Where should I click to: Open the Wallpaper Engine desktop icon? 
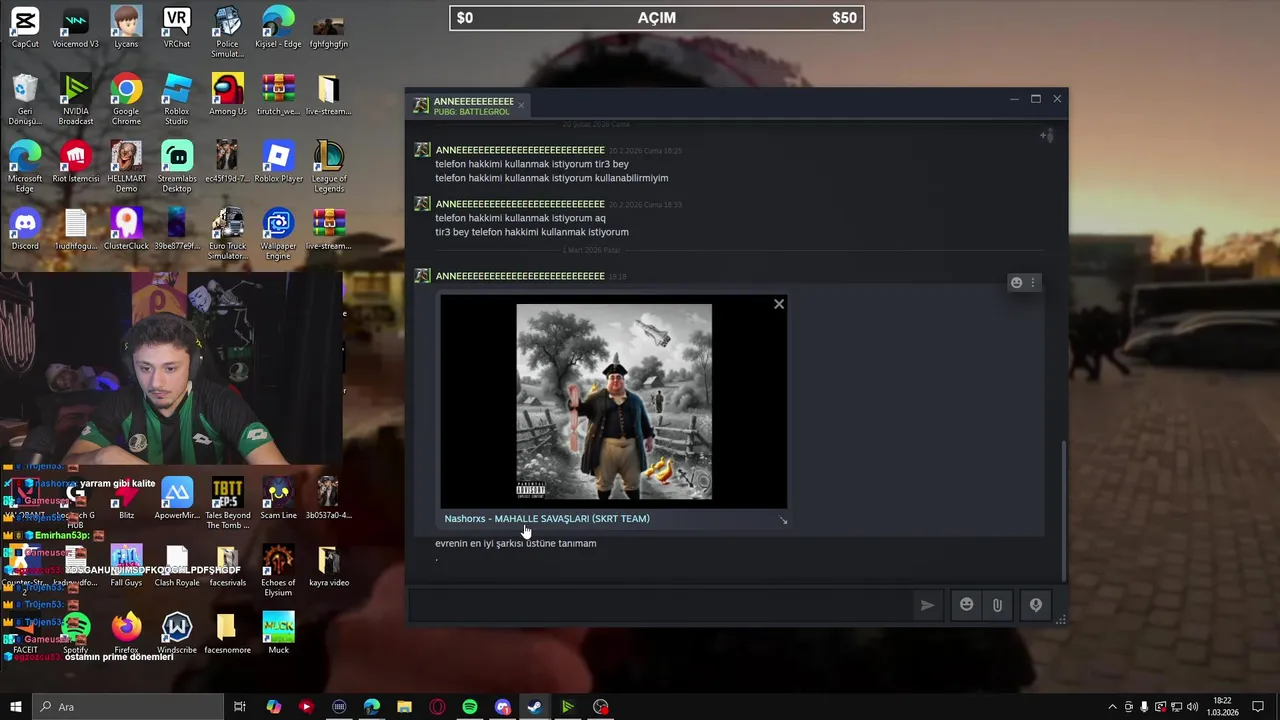point(278,234)
